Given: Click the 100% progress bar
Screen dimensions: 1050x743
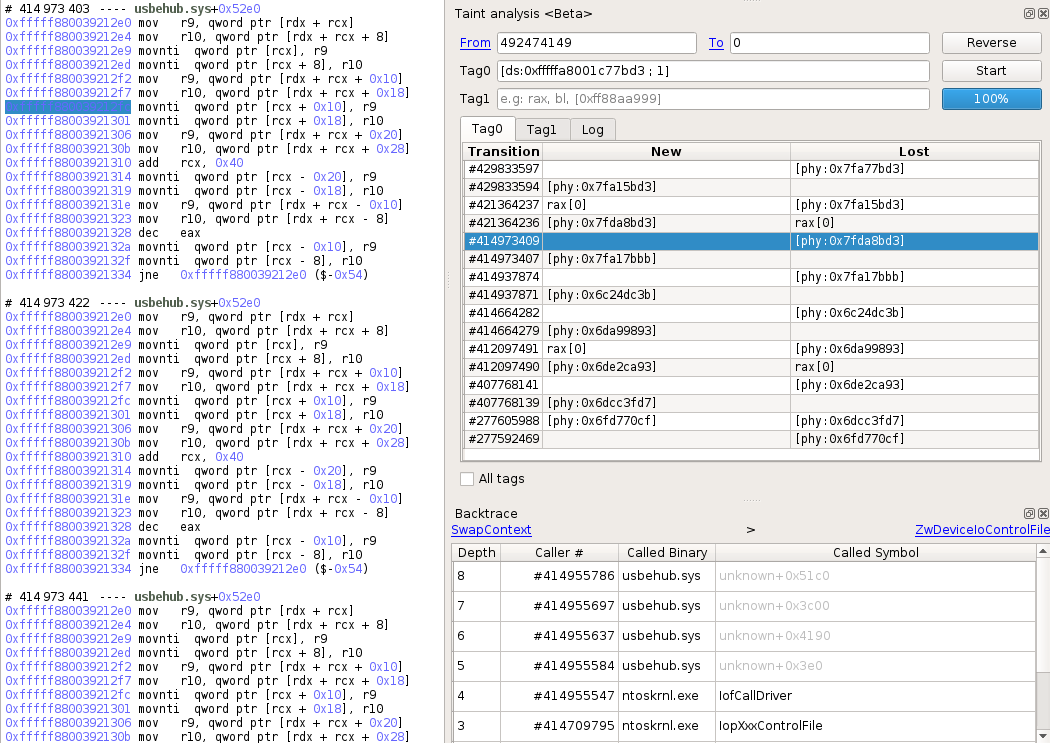Looking at the screenshot, I should pyautogui.click(x=991, y=99).
